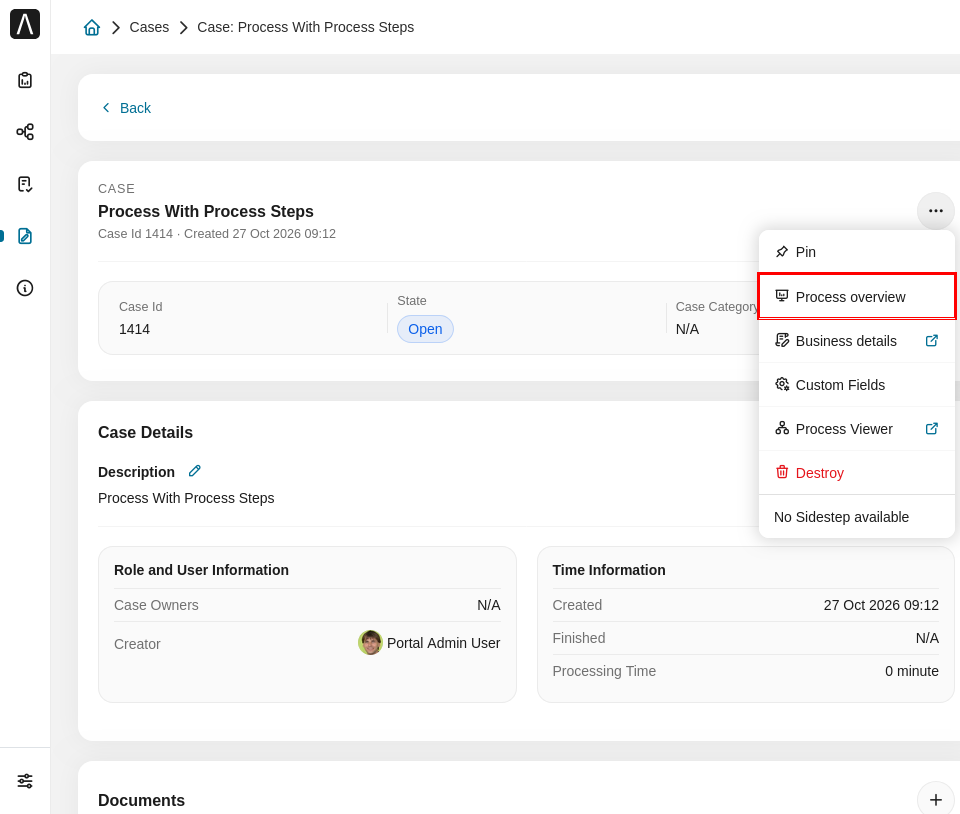Viewport: 960px width, 814px height.
Task: Click the Custom Fields gear icon
Action: 782,384
